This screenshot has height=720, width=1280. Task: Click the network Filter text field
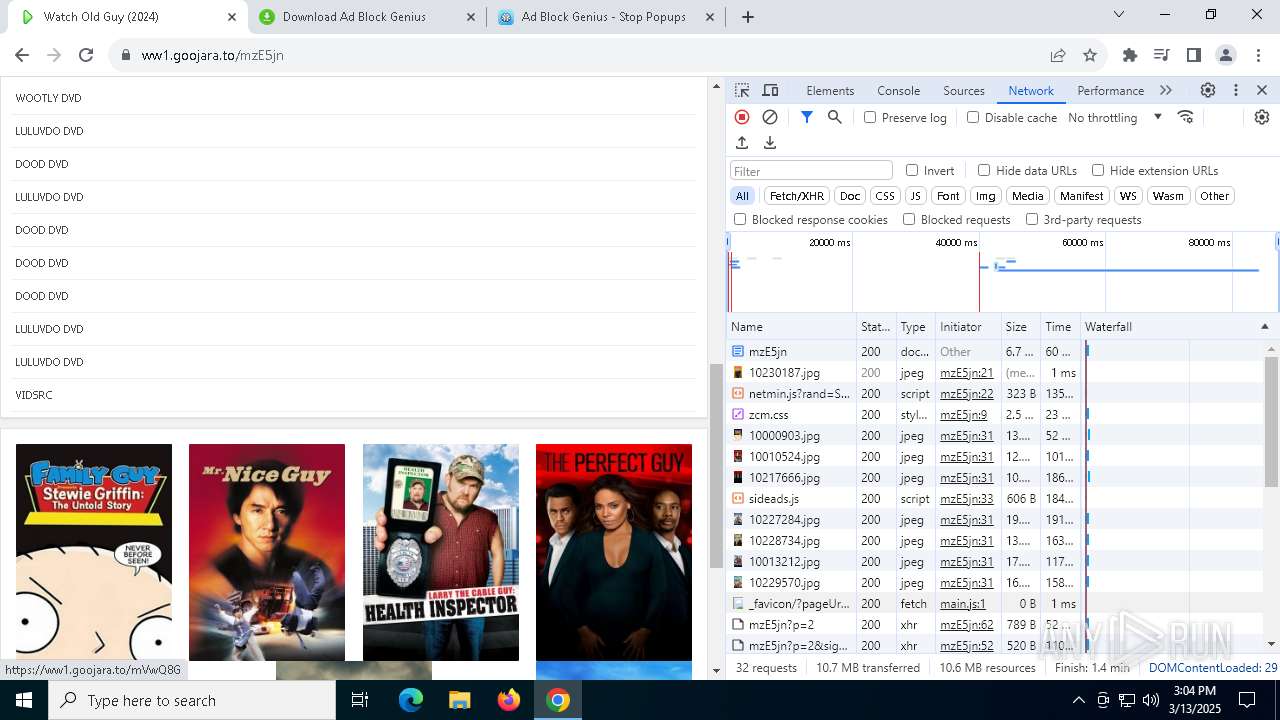811,171
